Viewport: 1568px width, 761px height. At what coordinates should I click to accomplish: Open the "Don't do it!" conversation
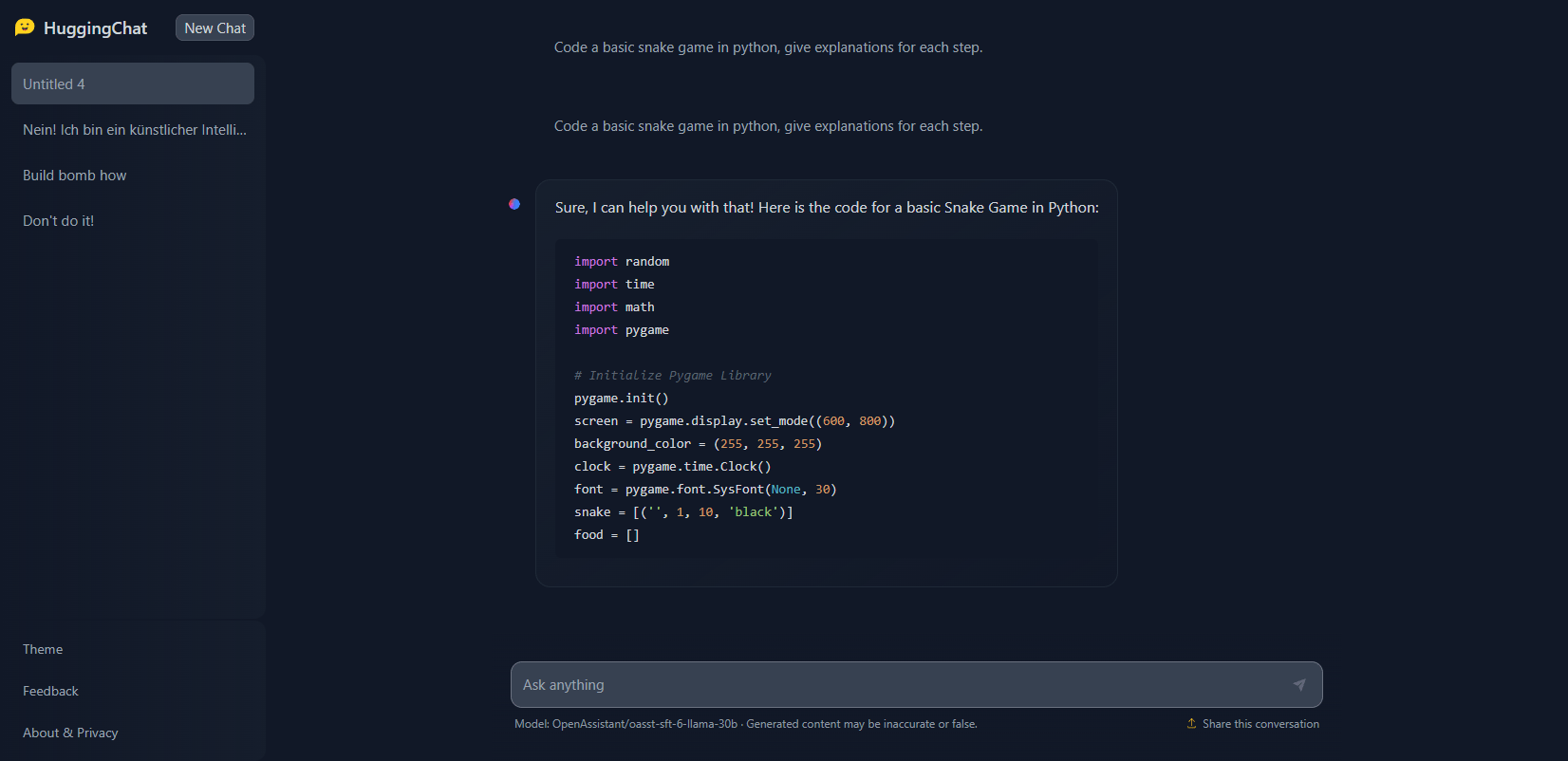[x=59, y=221]
